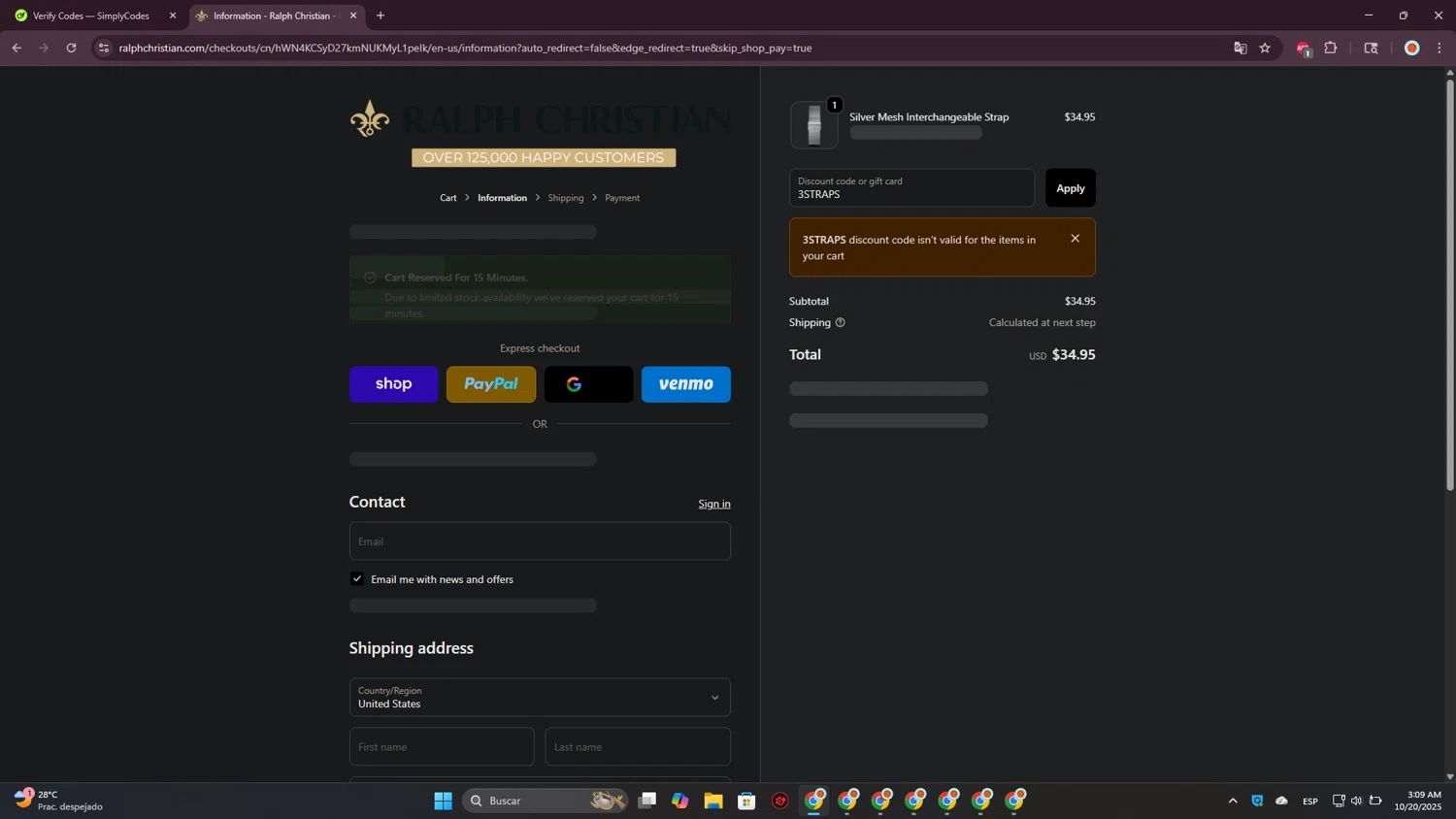Click the taskbar Buscar search box
This screenshot has width=1456, height=819.
coord(546,801)
